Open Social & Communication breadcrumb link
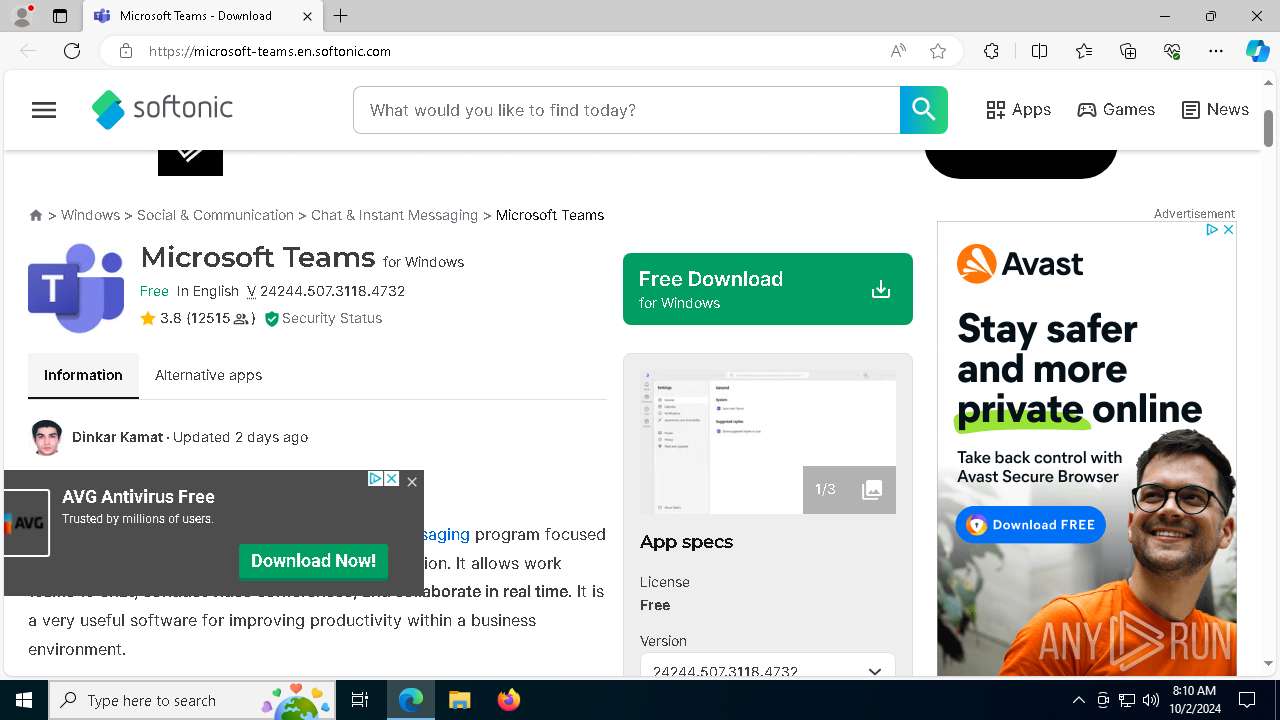Screen dimensions: 1280x720 click(x=215, y=215)
